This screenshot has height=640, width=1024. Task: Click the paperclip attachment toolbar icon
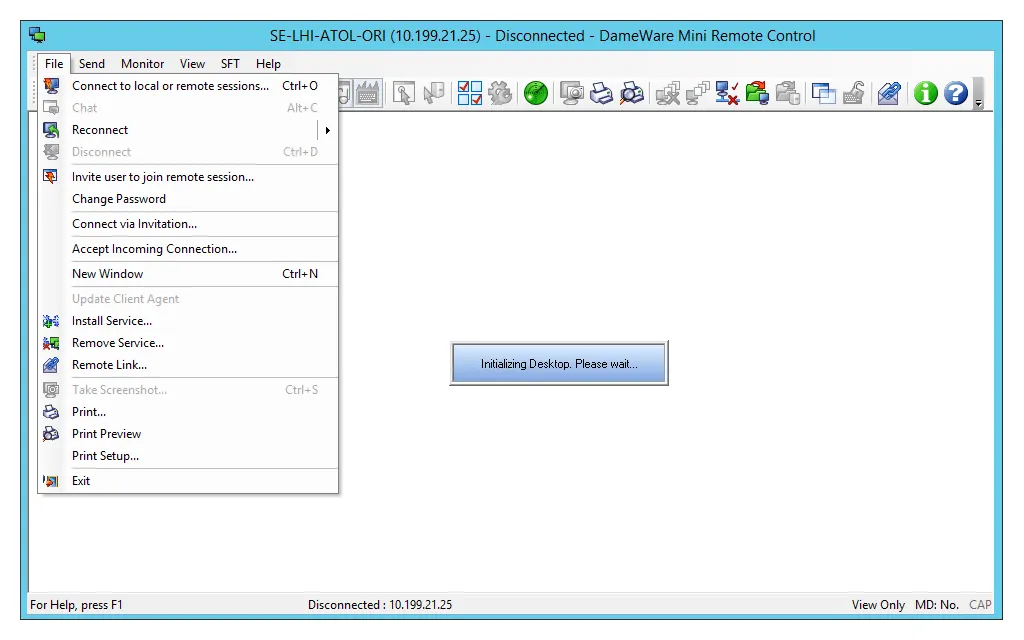click(x=888, y=93)
